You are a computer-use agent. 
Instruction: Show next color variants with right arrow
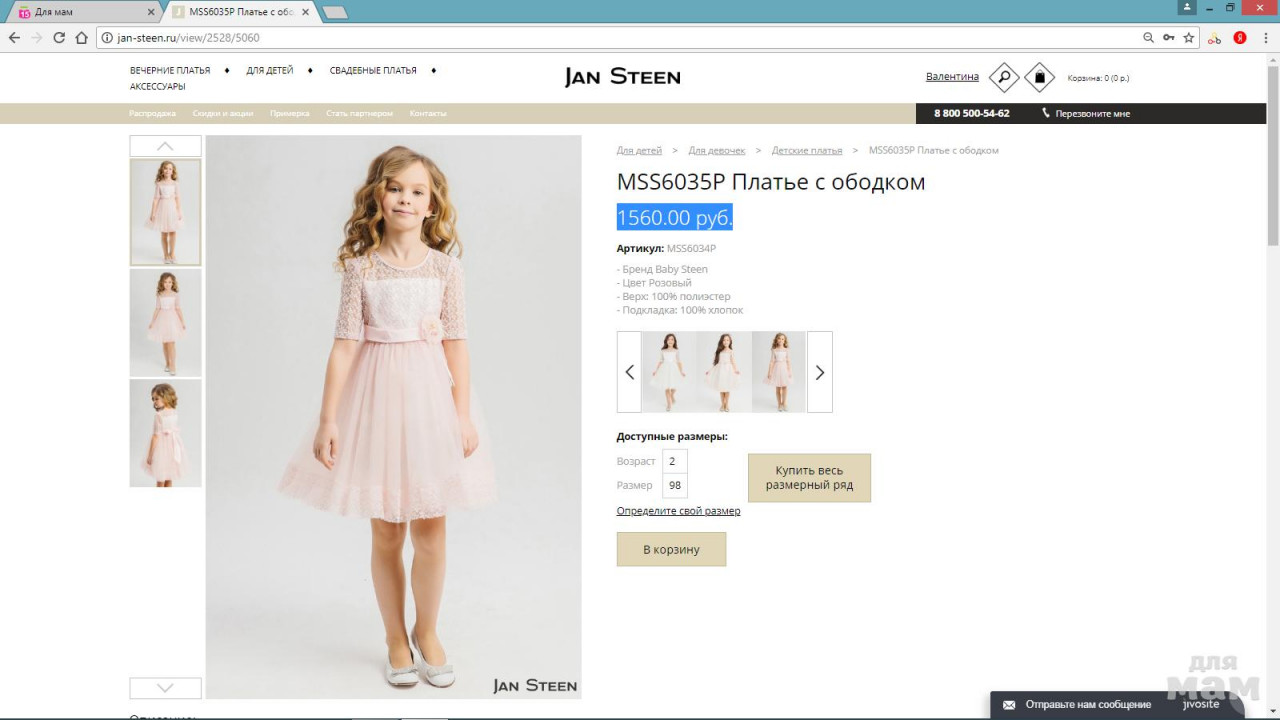[x=819, y=372]
